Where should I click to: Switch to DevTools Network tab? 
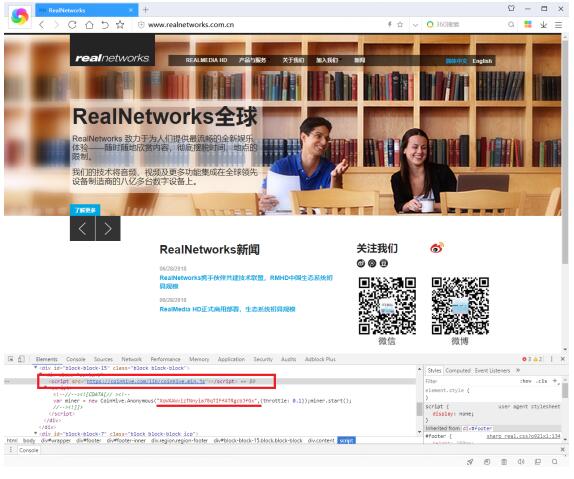click(131, 359)
